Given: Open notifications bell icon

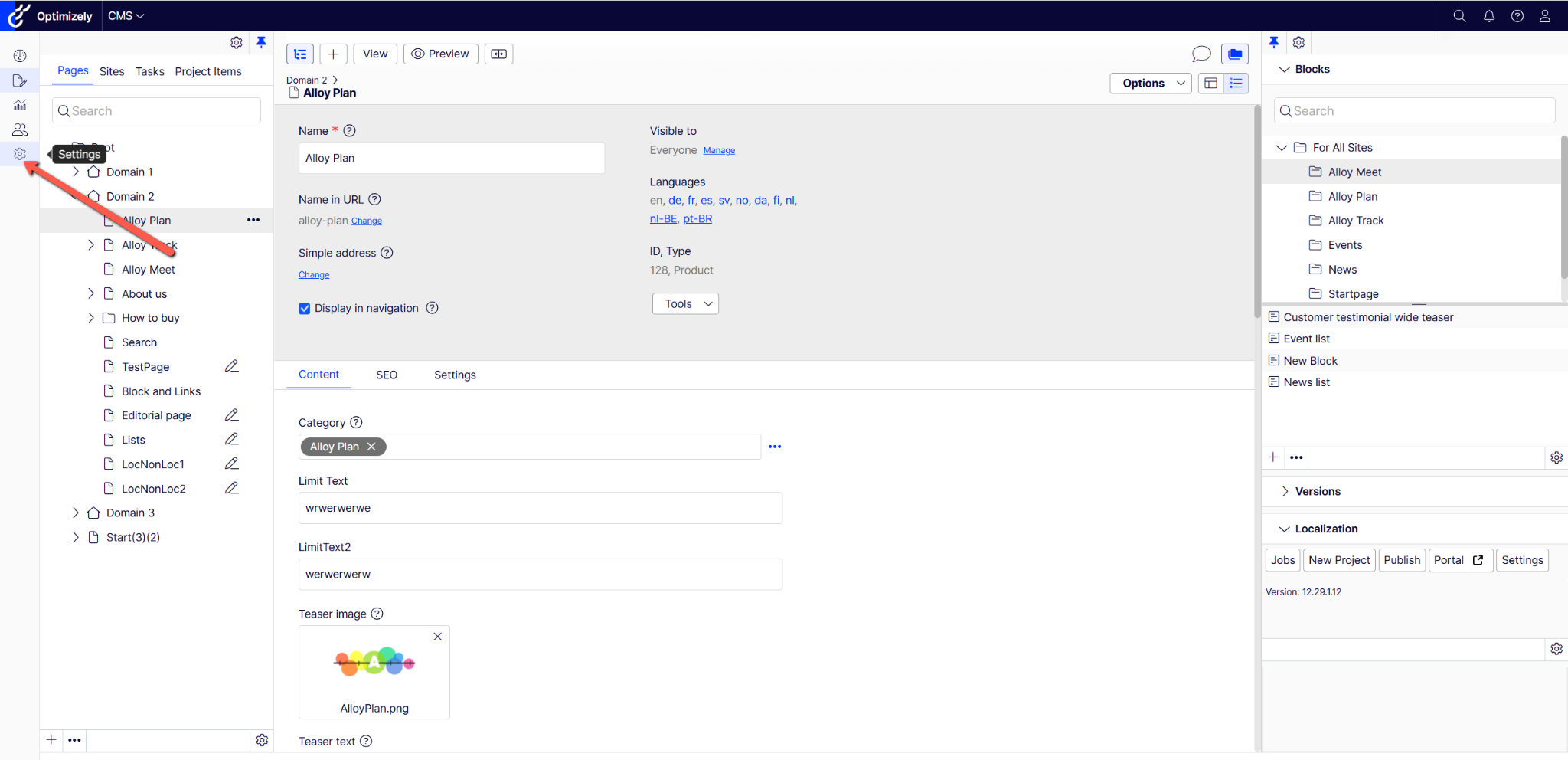Looking at the screenshot, I should pos(1488,16).
